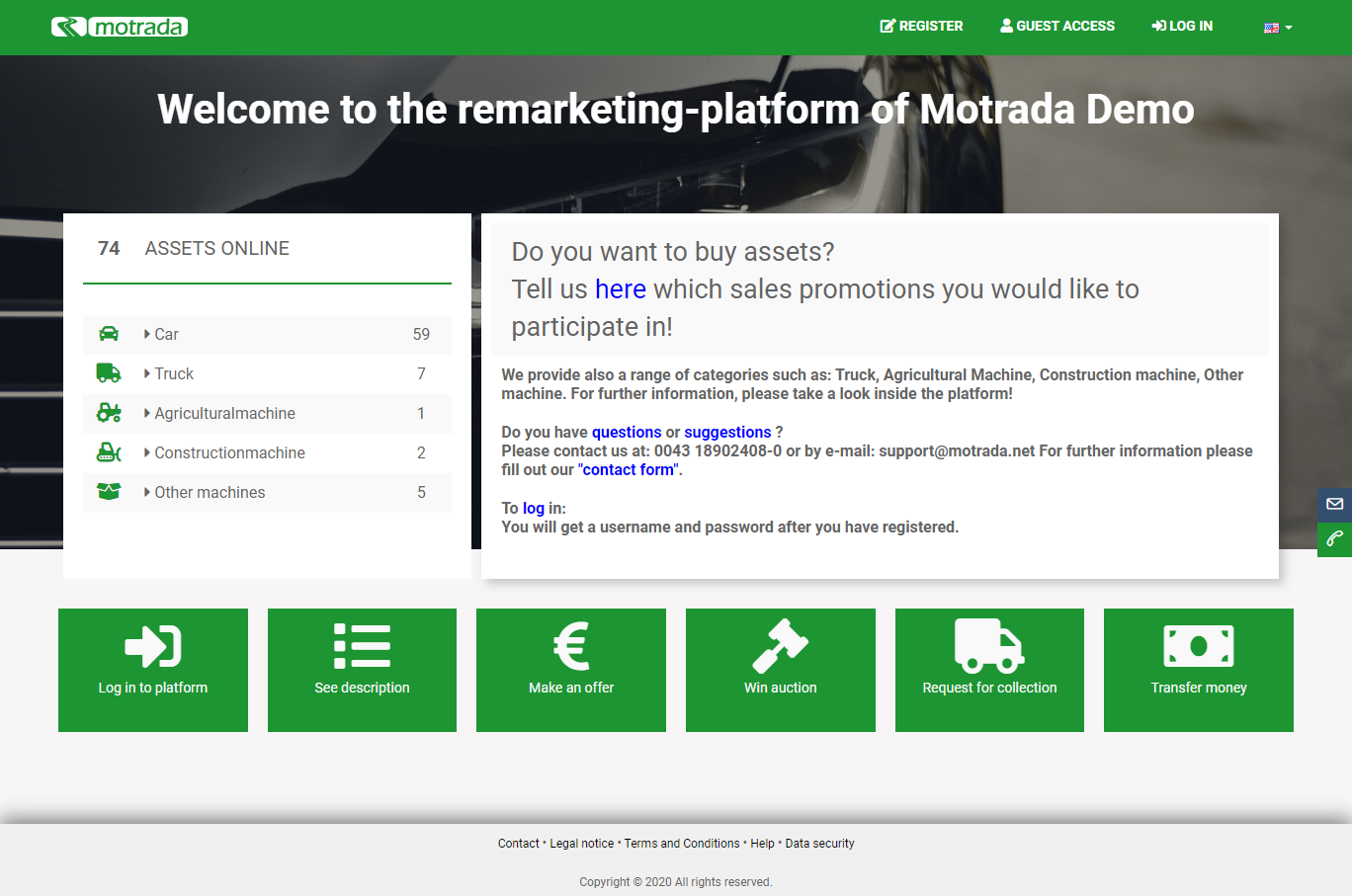
Task: Click the Guest Access user icon
Action: point(1006,26)
